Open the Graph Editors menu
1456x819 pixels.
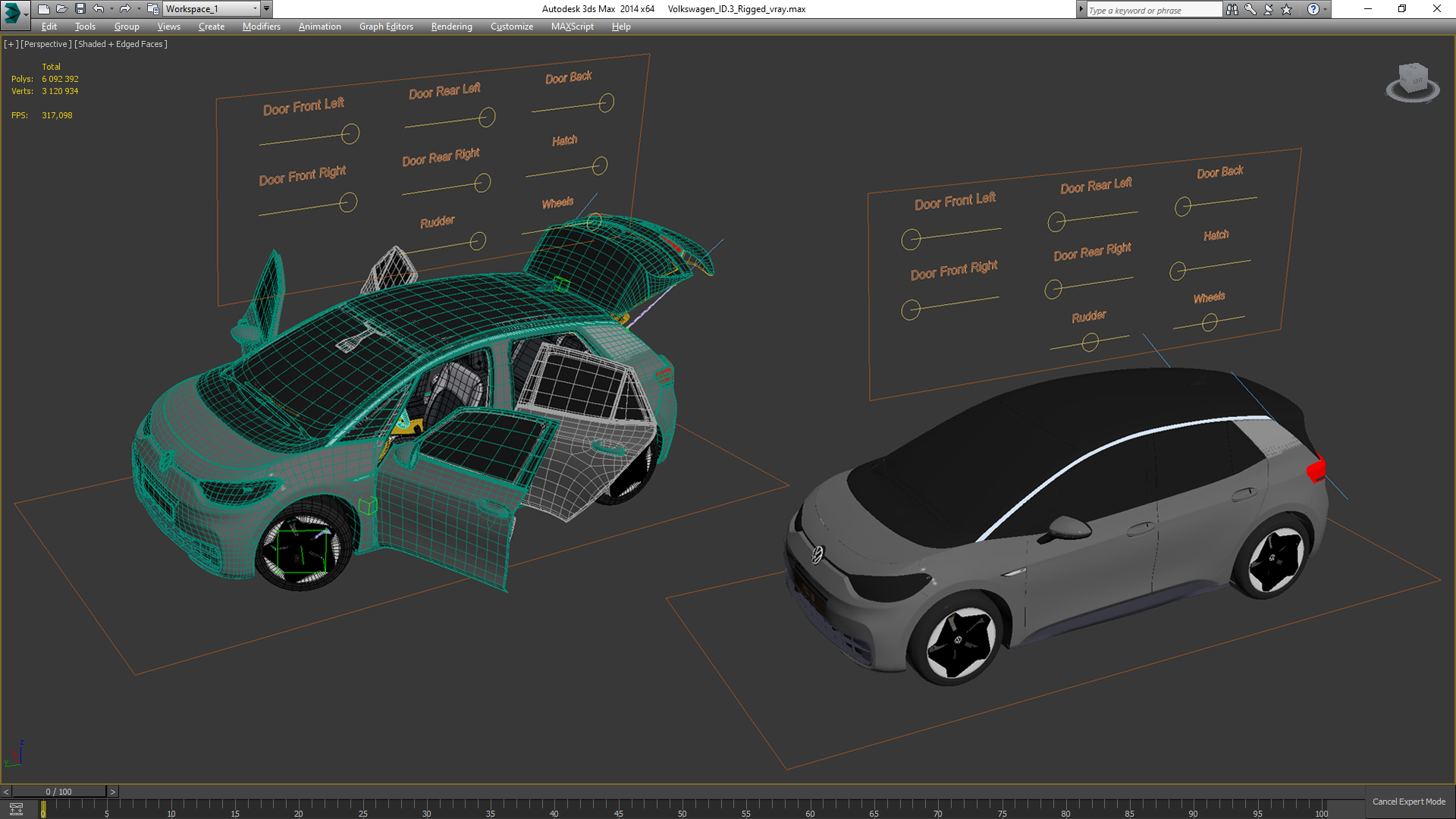click(385, 27)
